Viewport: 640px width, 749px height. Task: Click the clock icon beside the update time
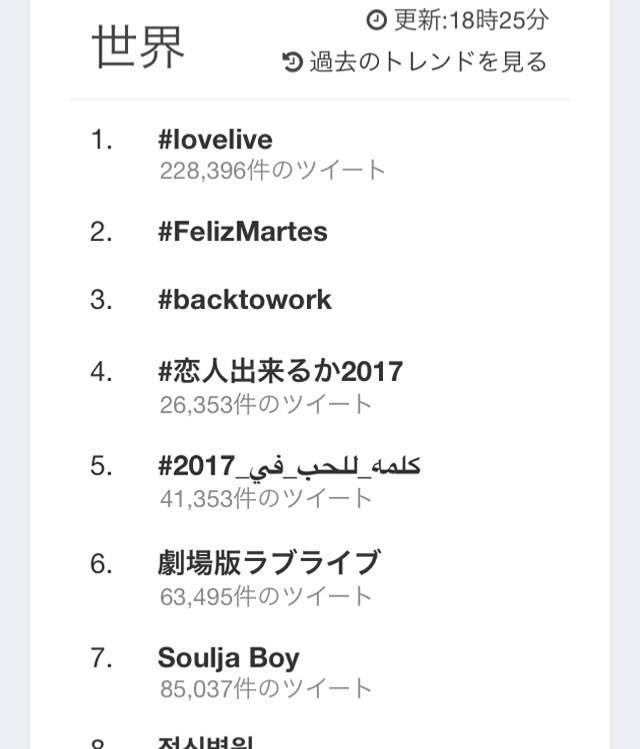click(376, 20)
